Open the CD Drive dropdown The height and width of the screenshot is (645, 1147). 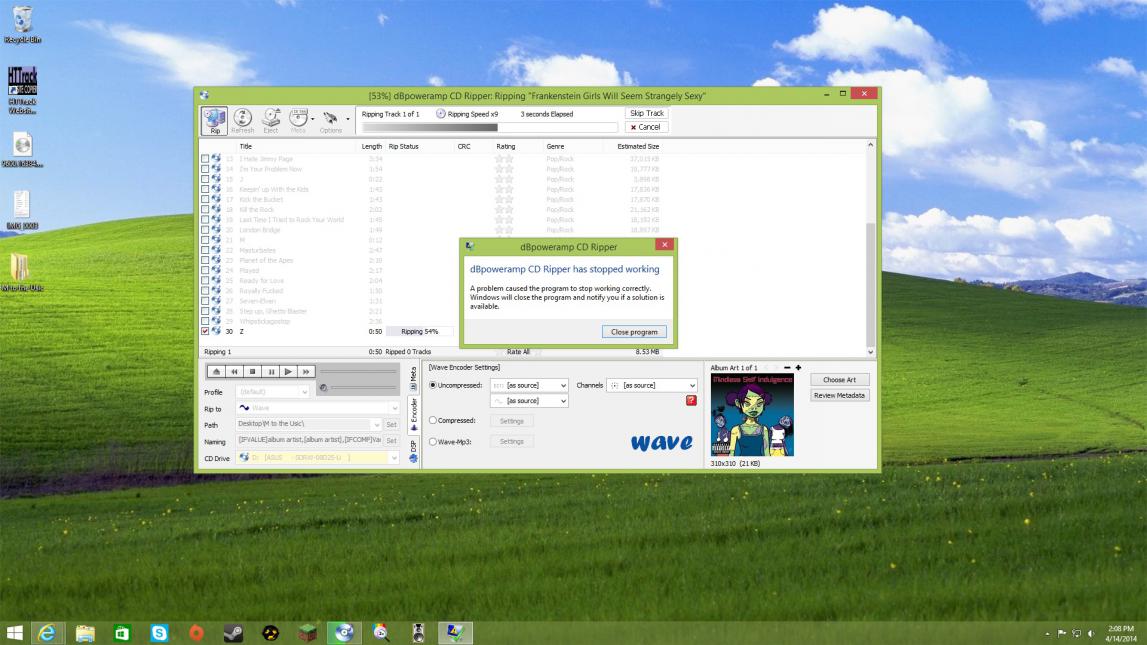(x=317, y=458)
